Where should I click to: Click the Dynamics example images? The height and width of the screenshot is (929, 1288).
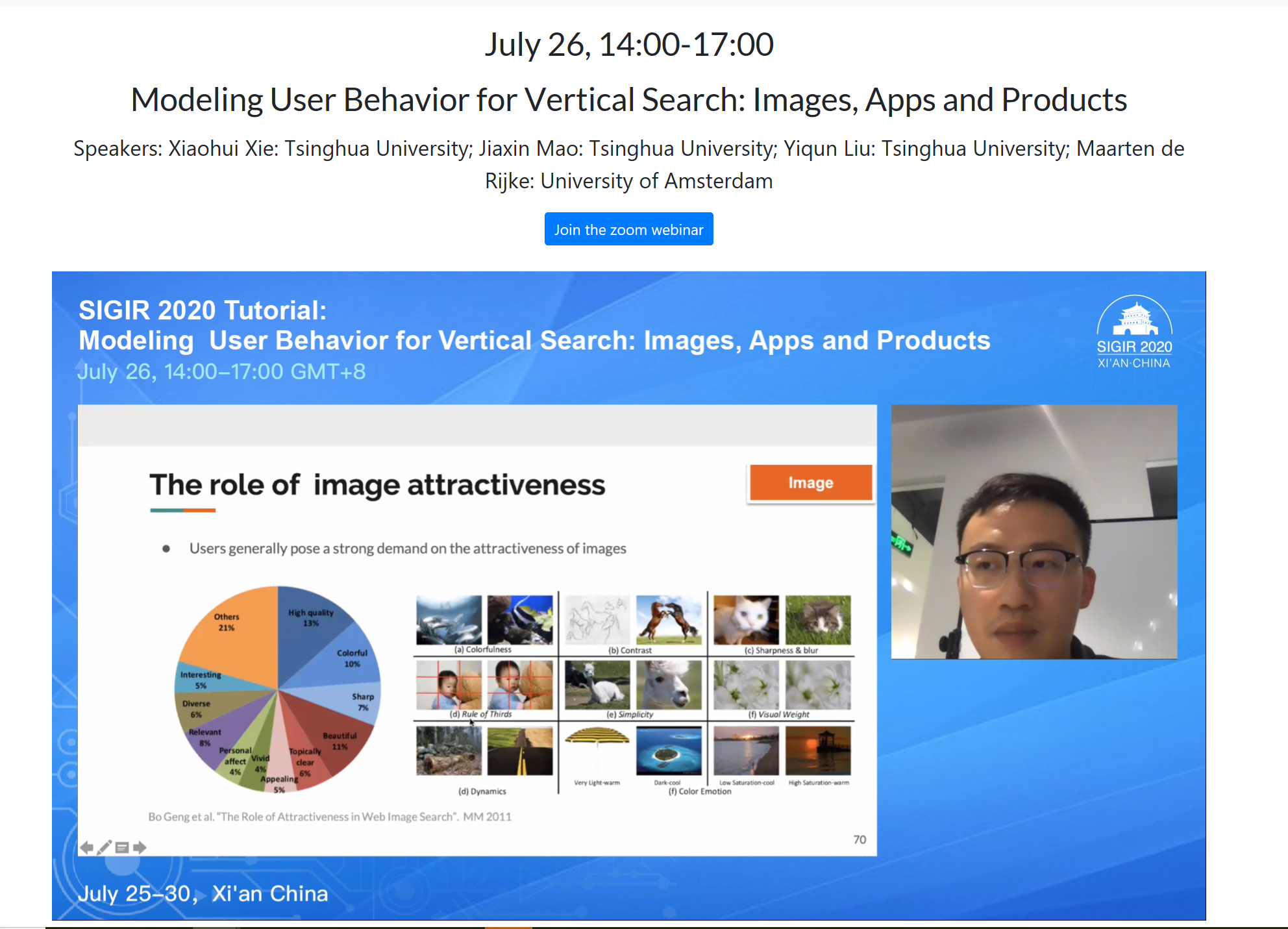pos(484,751)
